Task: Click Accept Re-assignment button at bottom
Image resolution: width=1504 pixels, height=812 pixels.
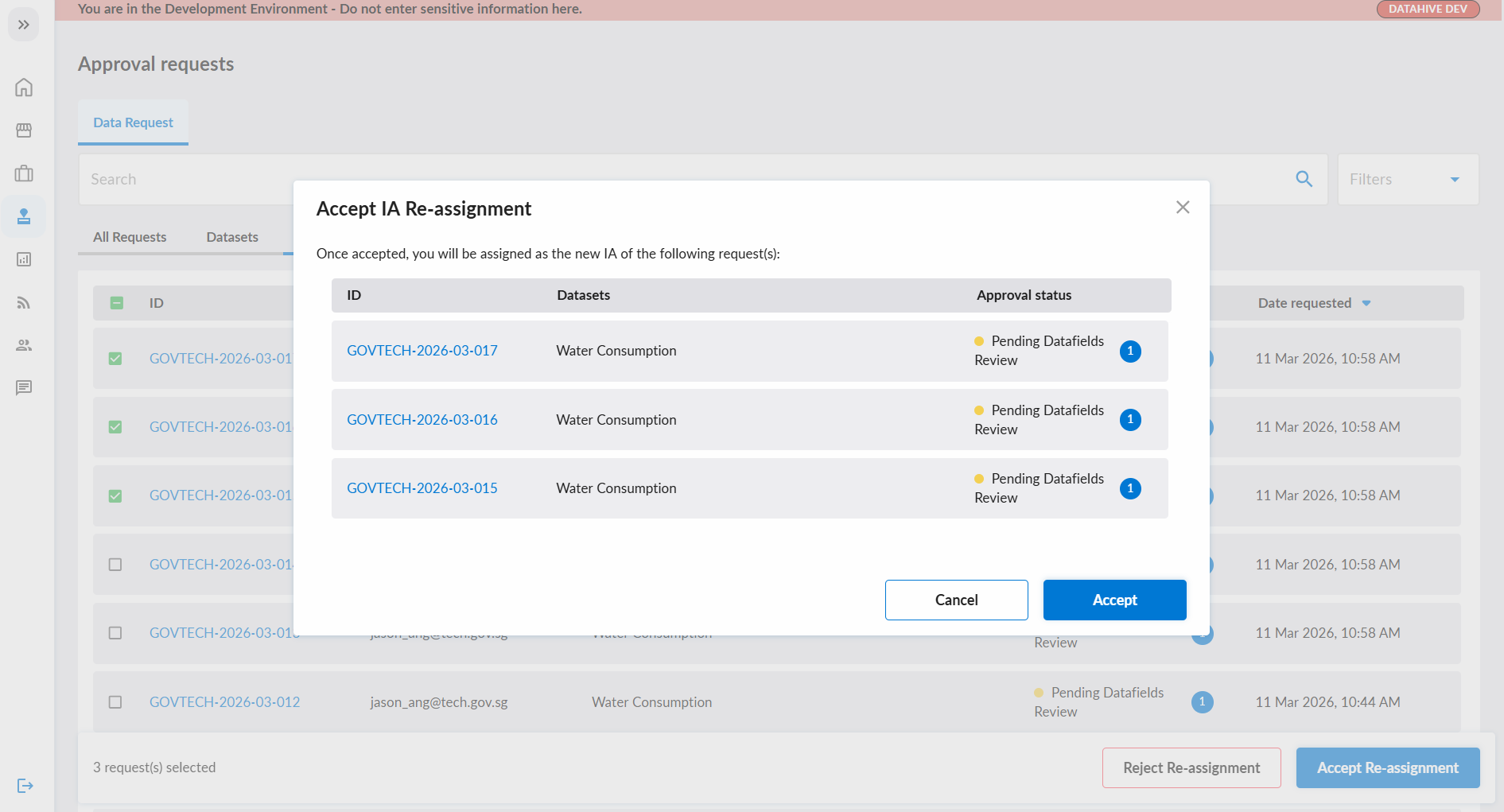Action: point(1388,767)
